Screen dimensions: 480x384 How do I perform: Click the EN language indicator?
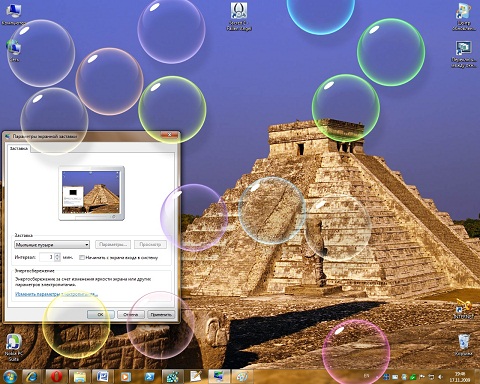pyautogui.click(x=366, y=376)
